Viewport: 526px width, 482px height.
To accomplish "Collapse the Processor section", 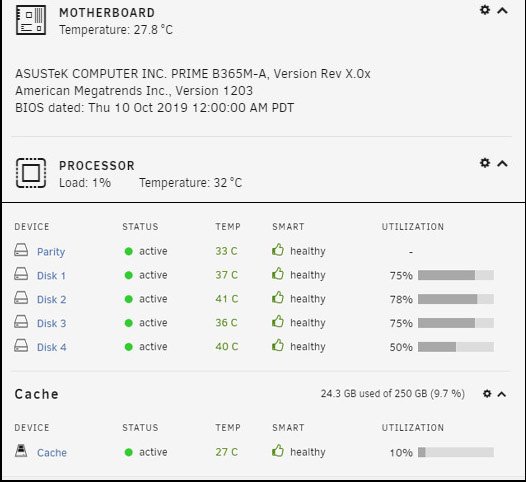I will tap(502, 164).
